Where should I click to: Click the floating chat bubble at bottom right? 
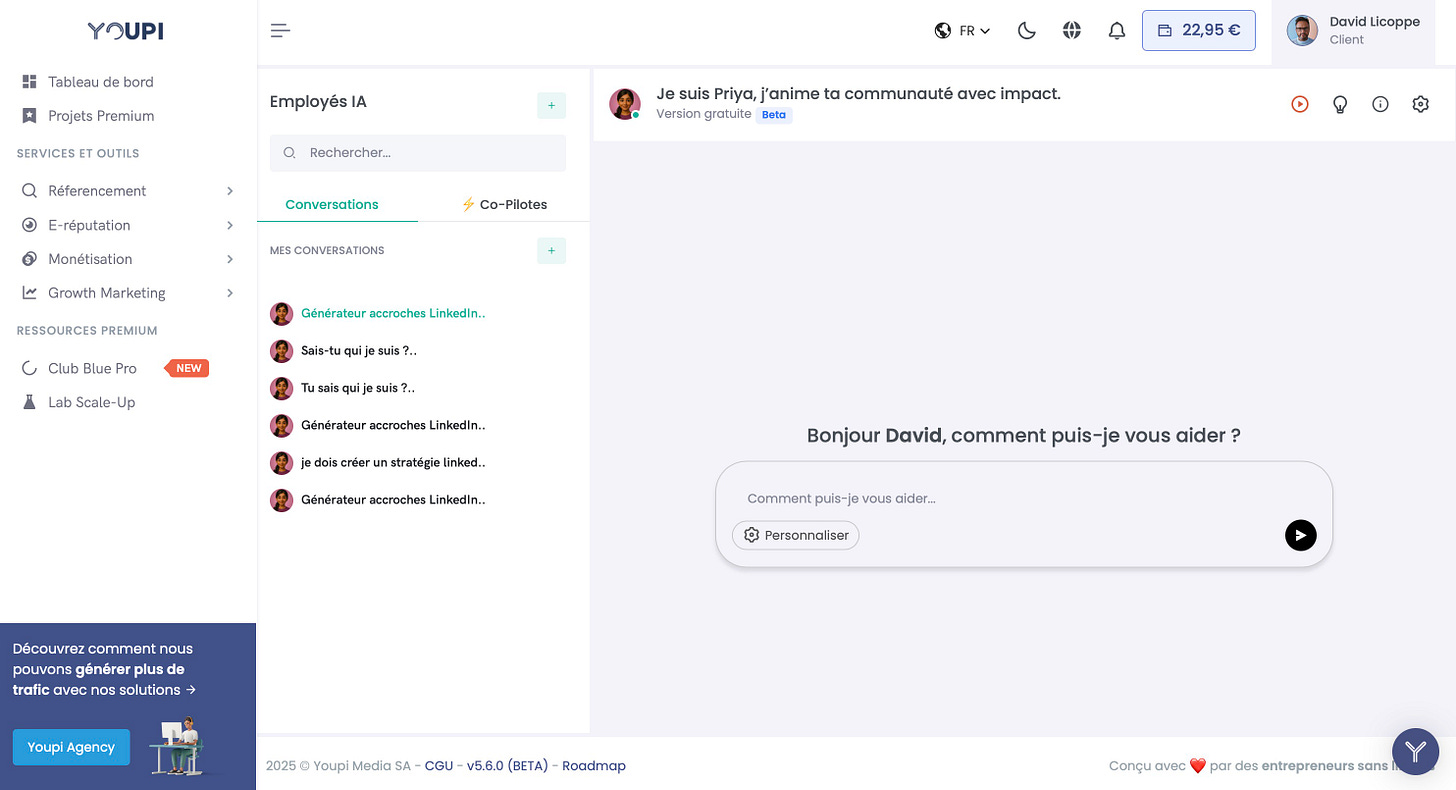tap(1415, 751)
